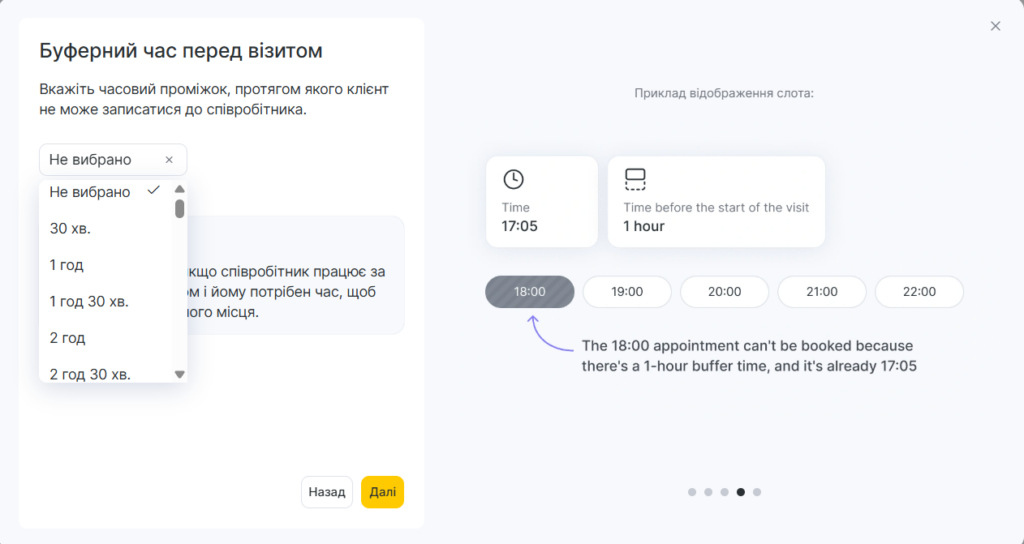Jump to the first carousel dot
Screen dimensions: 1024x544
coord(692,492)
